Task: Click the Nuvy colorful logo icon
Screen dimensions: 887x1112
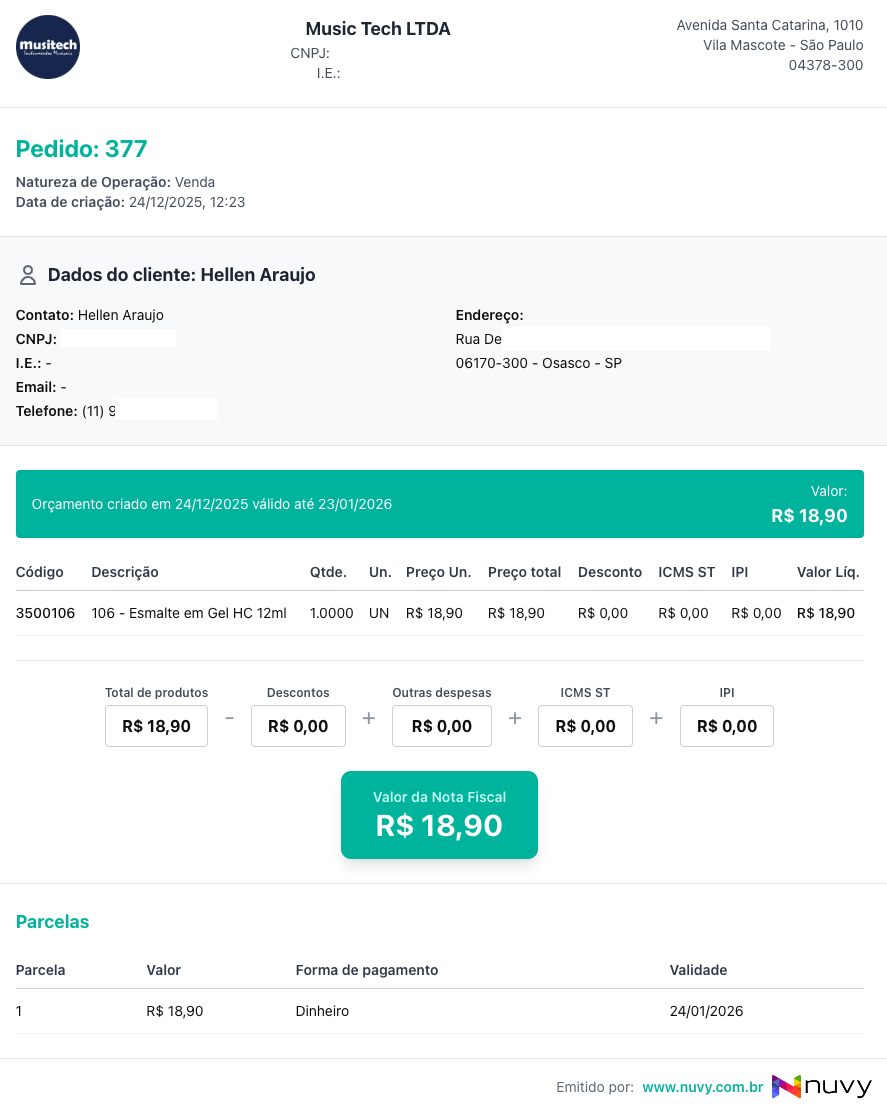Action: [786, 1087]
